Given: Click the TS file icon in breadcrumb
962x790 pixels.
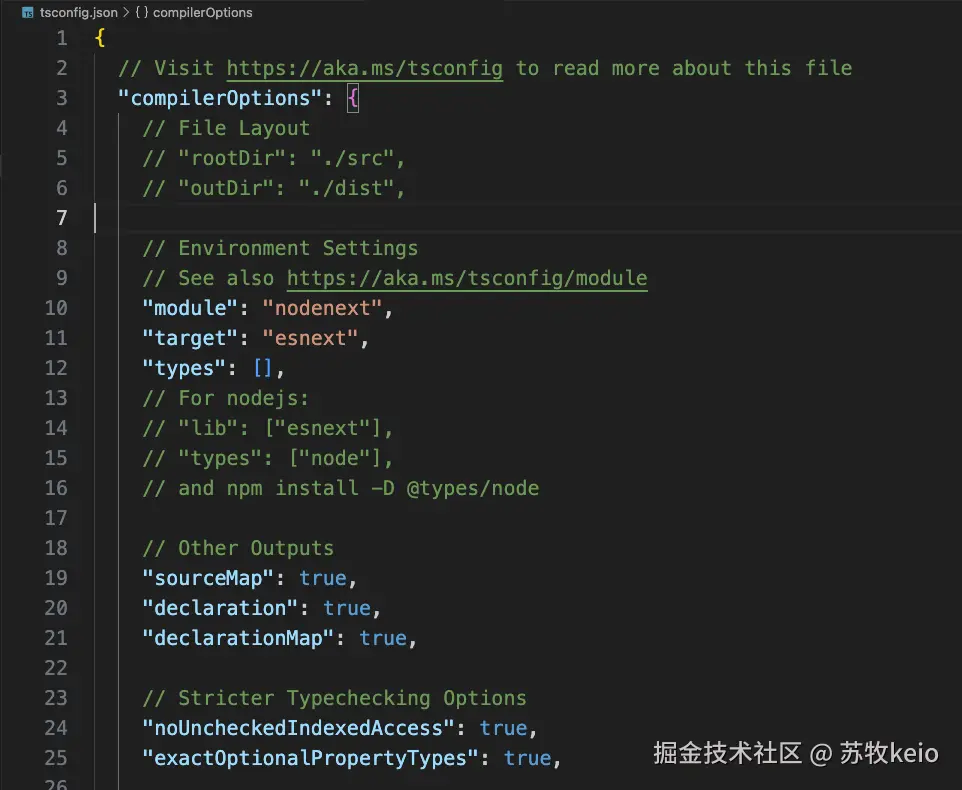Looking at the screenshot, I should (x=27, y=13).
